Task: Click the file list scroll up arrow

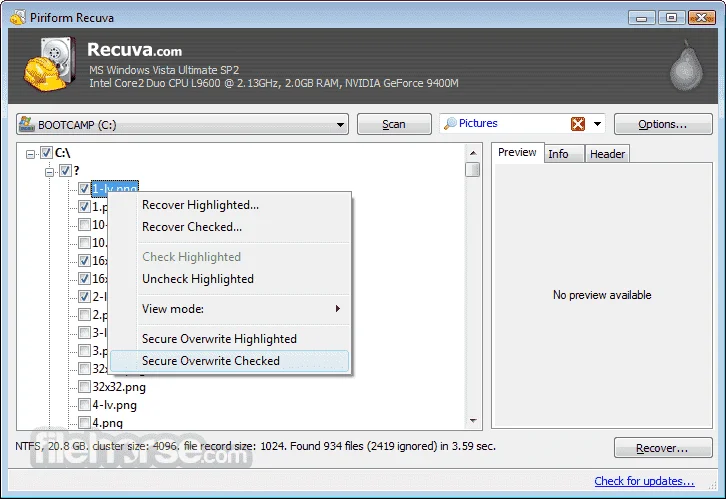Action: (x=473, y=153)
